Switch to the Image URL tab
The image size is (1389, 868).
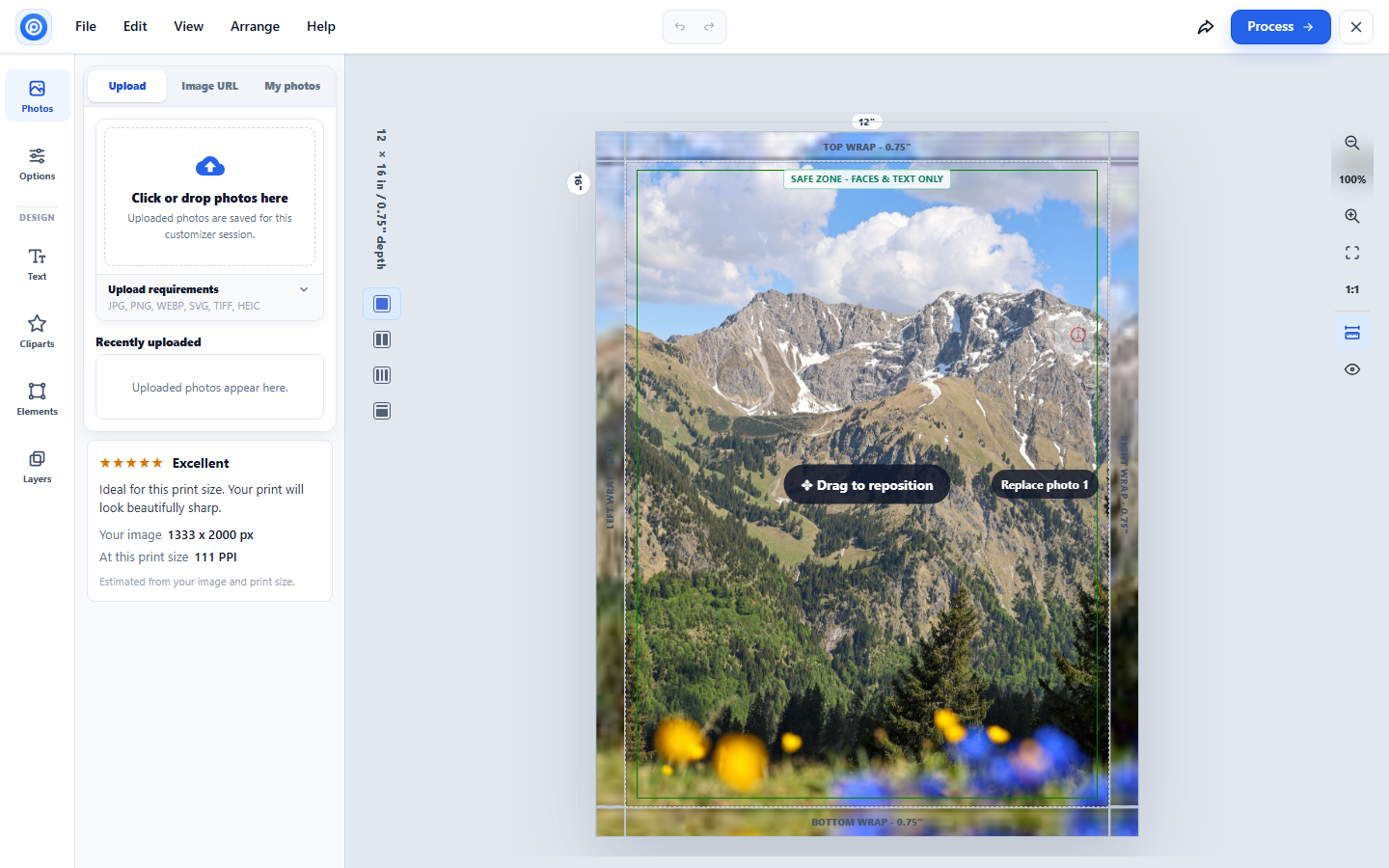[x=209, y=86]
